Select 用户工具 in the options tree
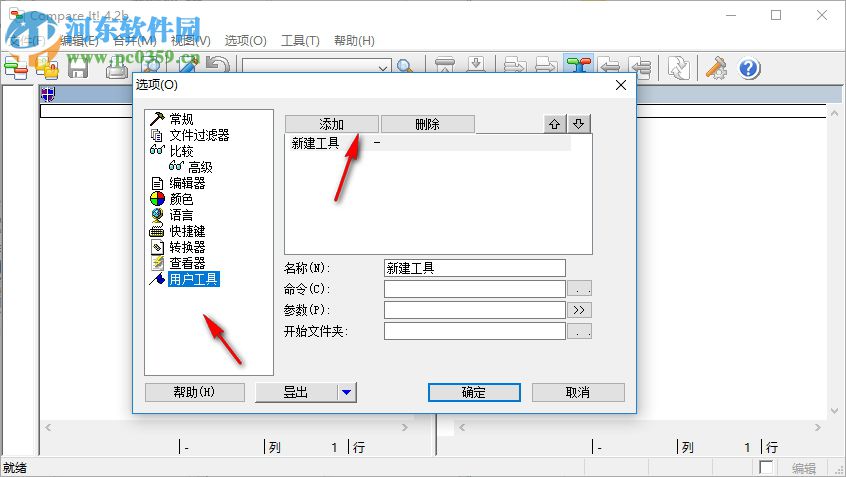Screen dimensions: 846x477 [x=193, y=279]
